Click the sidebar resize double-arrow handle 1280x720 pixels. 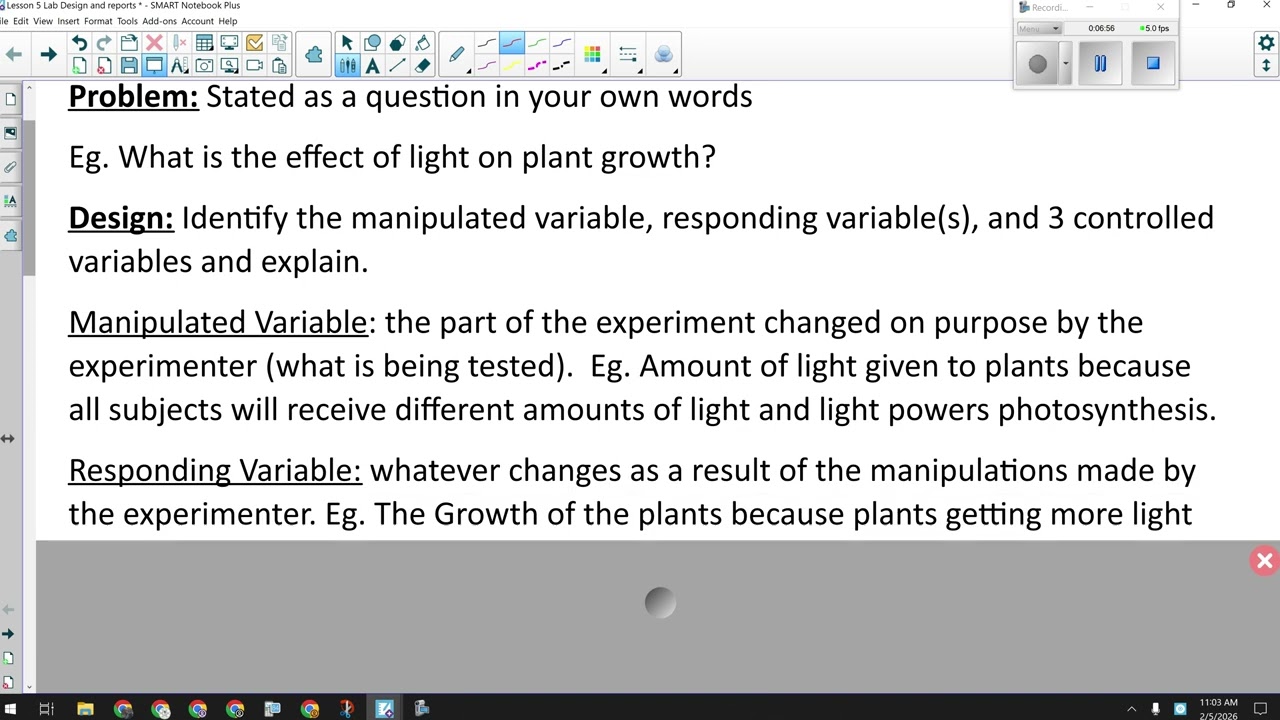click(x=7, y=438)
